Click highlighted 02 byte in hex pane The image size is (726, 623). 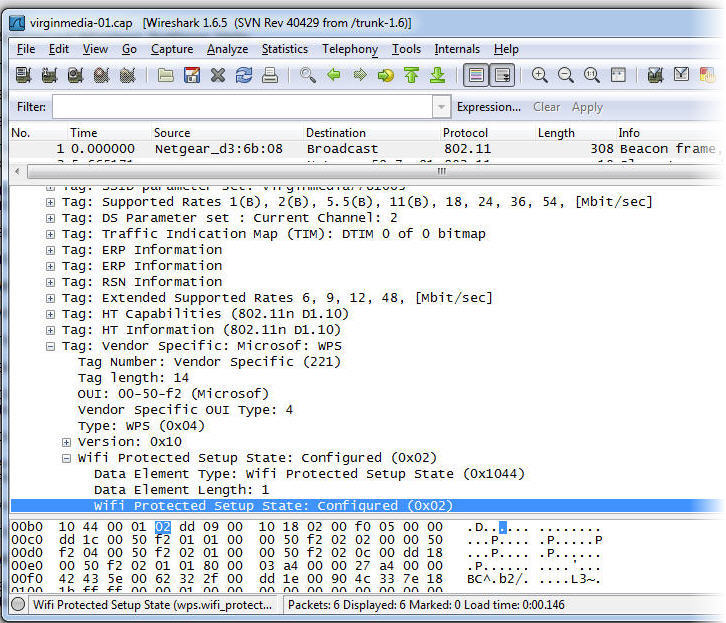pos(163,527)
